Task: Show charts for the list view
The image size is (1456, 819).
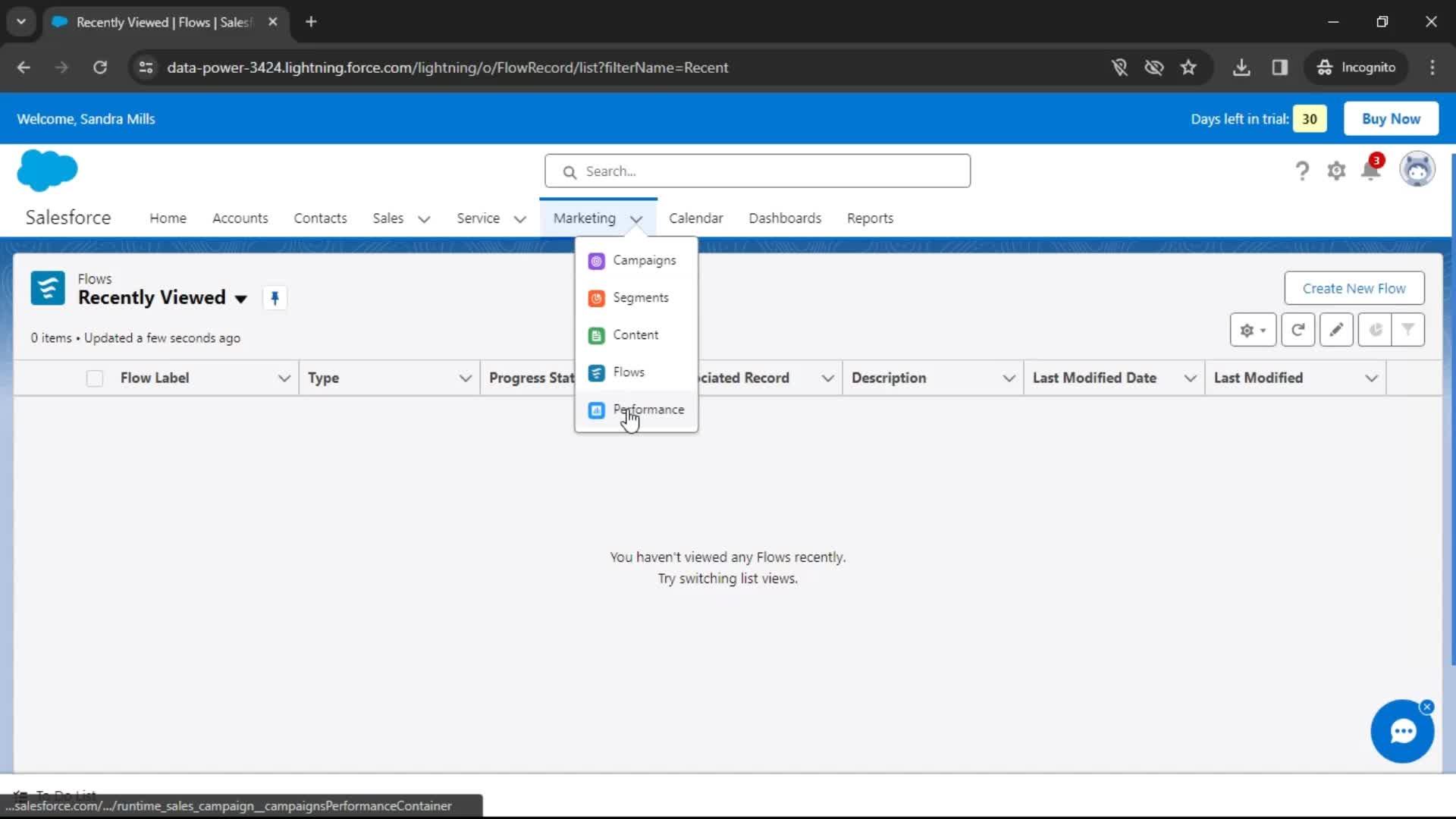Action: [x=1375, y=330]
